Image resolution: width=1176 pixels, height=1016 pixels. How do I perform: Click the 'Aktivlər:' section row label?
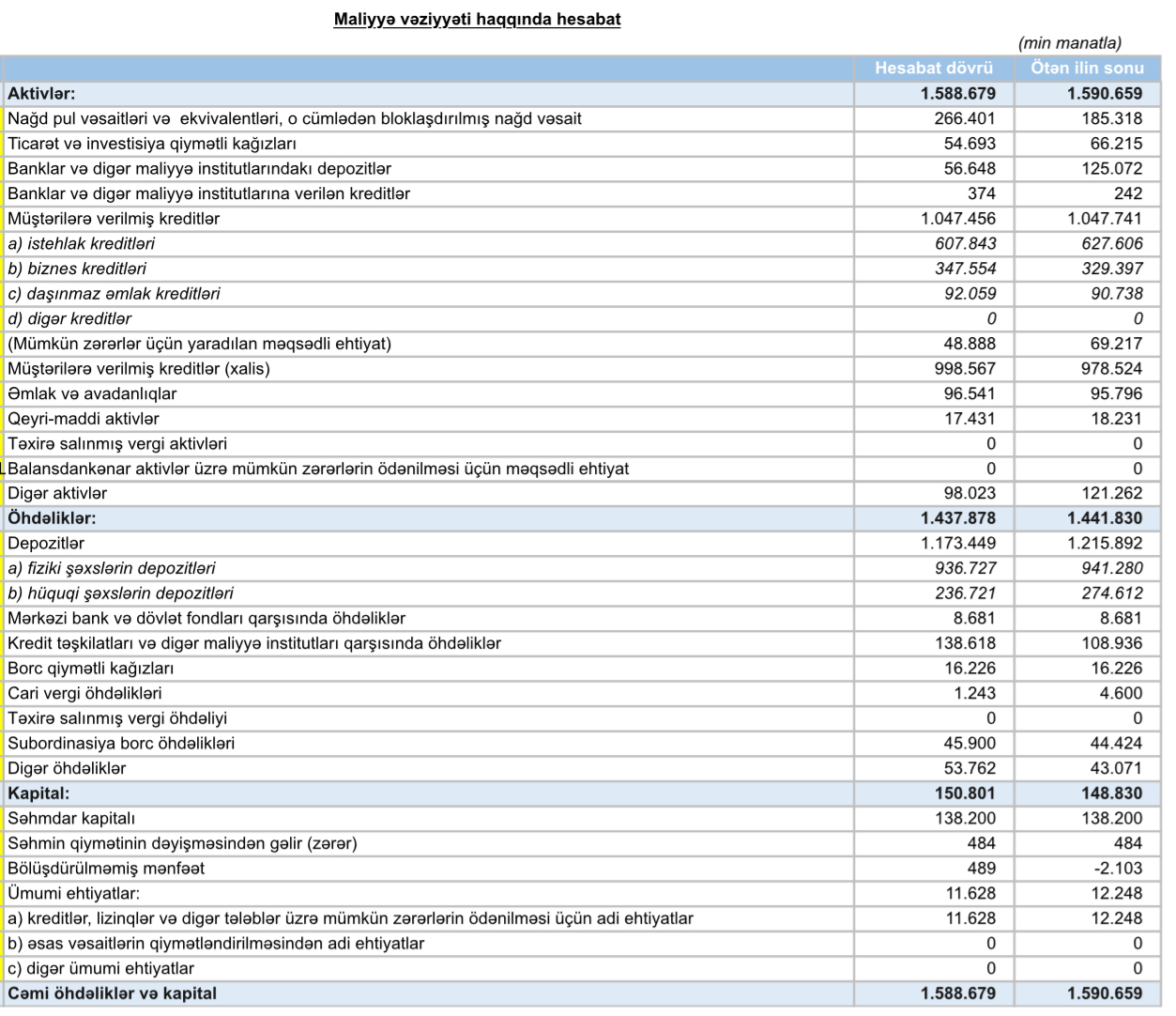pyautogui.click(x=41, y=94)
